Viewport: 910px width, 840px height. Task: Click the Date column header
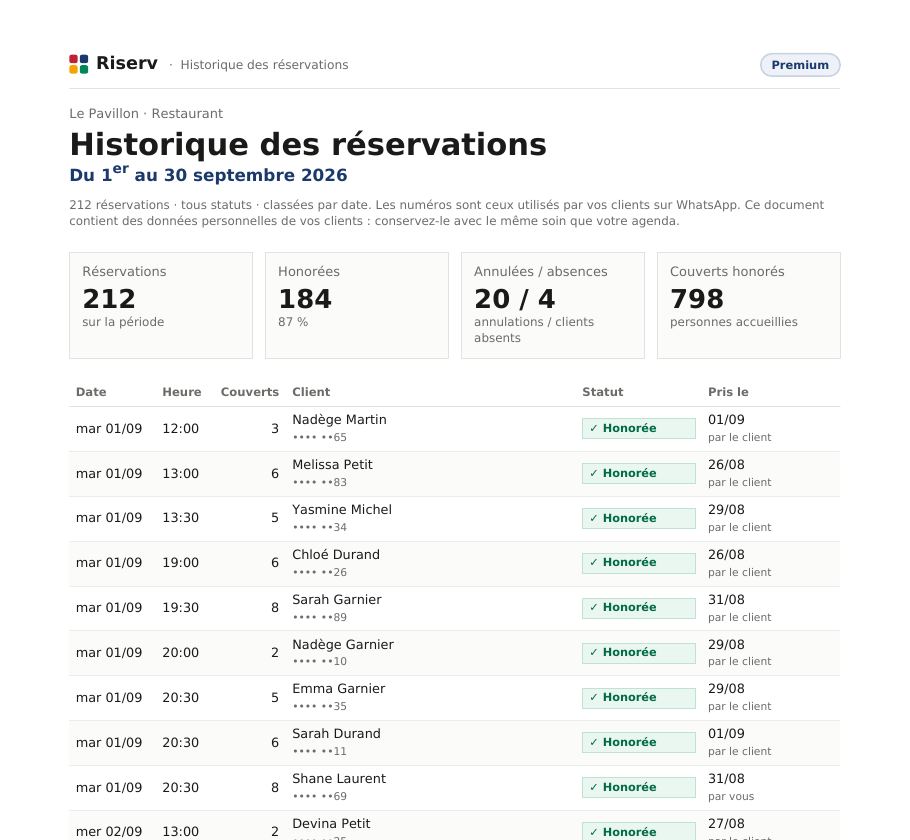pyautogui.click(x=91, y=392)
